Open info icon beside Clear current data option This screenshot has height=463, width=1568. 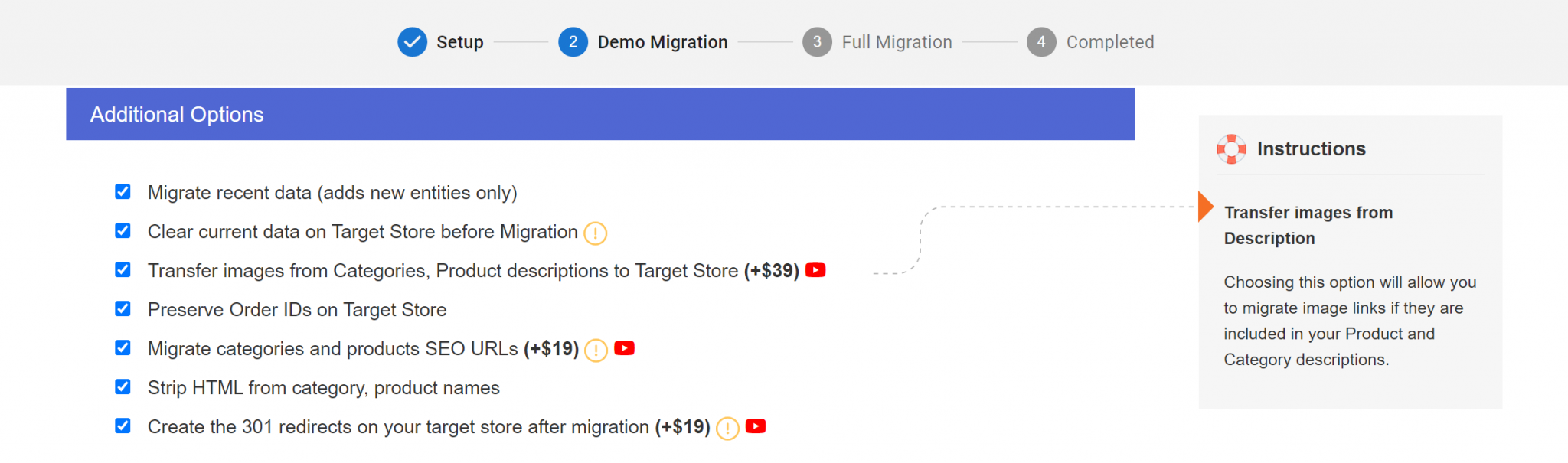(595, 233)
